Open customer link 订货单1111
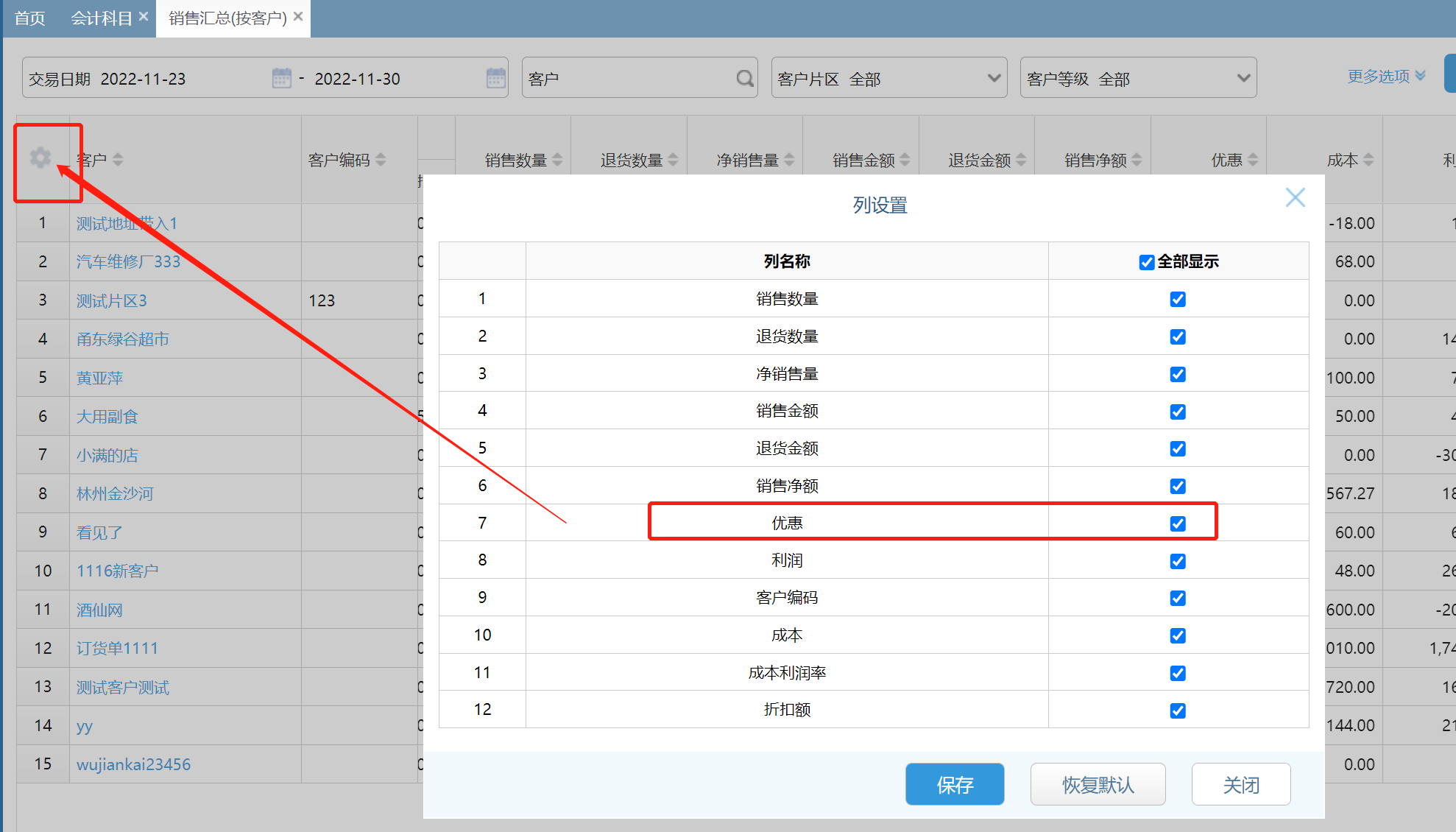 (x=117, y=648)
